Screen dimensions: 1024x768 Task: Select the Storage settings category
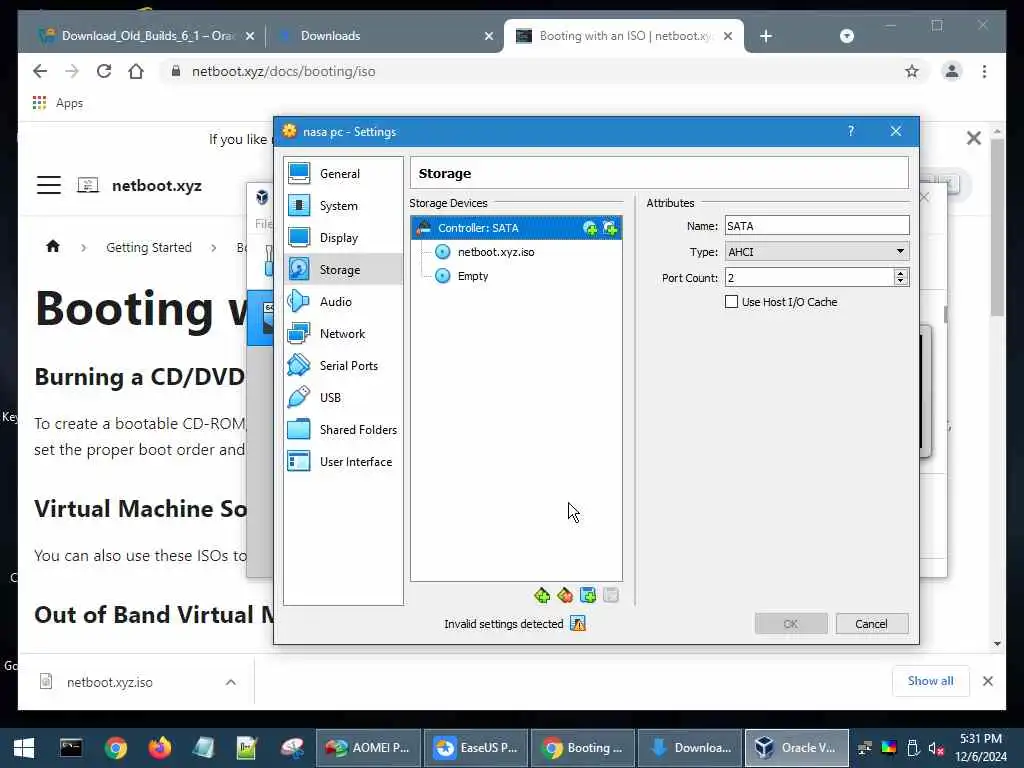pos(343,270)
